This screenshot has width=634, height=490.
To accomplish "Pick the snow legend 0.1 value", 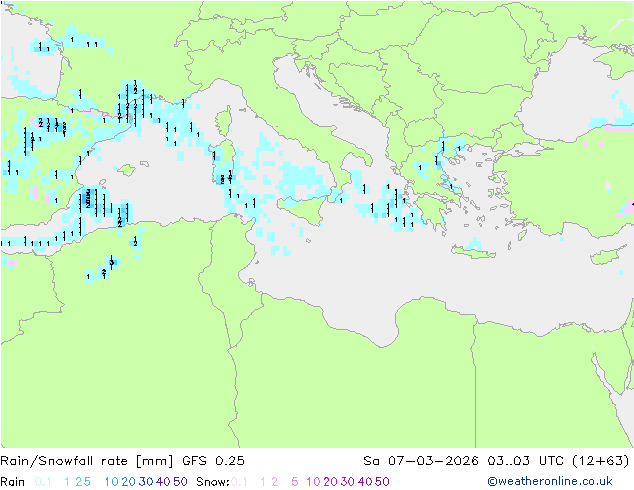I will (239, 482).
